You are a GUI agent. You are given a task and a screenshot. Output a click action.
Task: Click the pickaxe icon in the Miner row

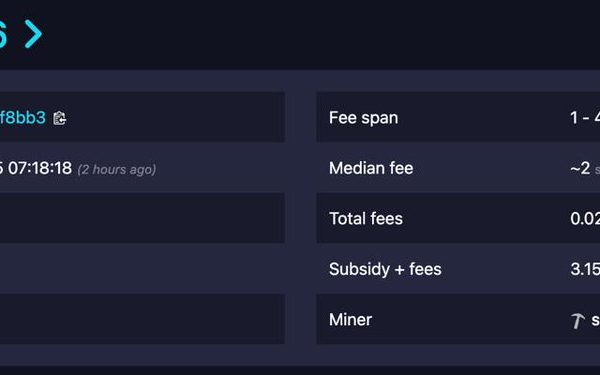pyautogui.click(x=577, y=321)
